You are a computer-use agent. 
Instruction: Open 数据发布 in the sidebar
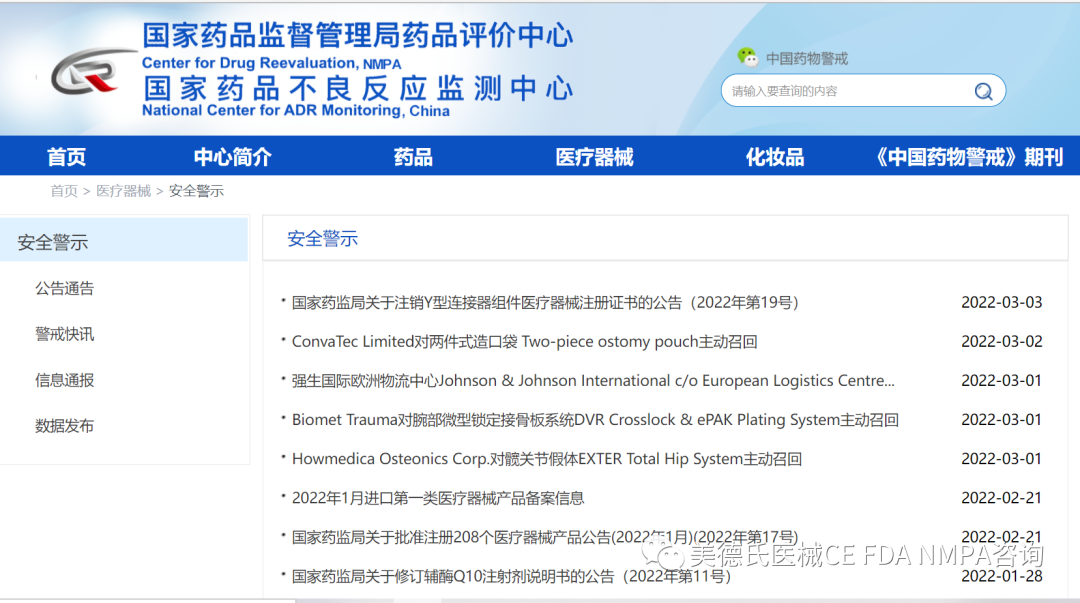(65, 426)
